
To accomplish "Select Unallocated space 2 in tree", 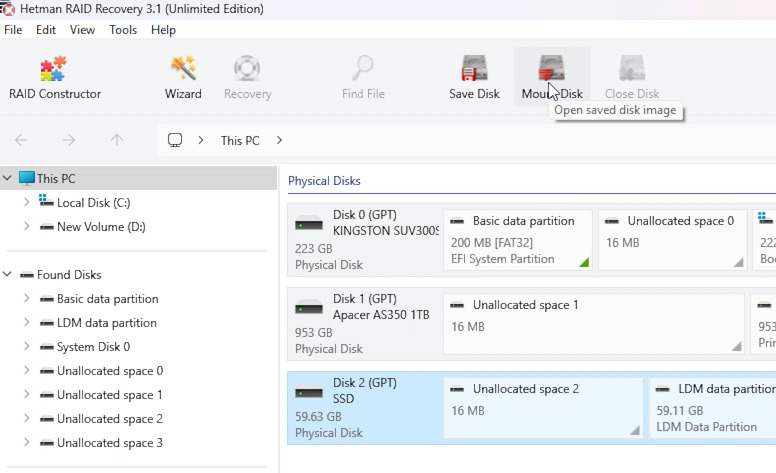I will (109, 419).
